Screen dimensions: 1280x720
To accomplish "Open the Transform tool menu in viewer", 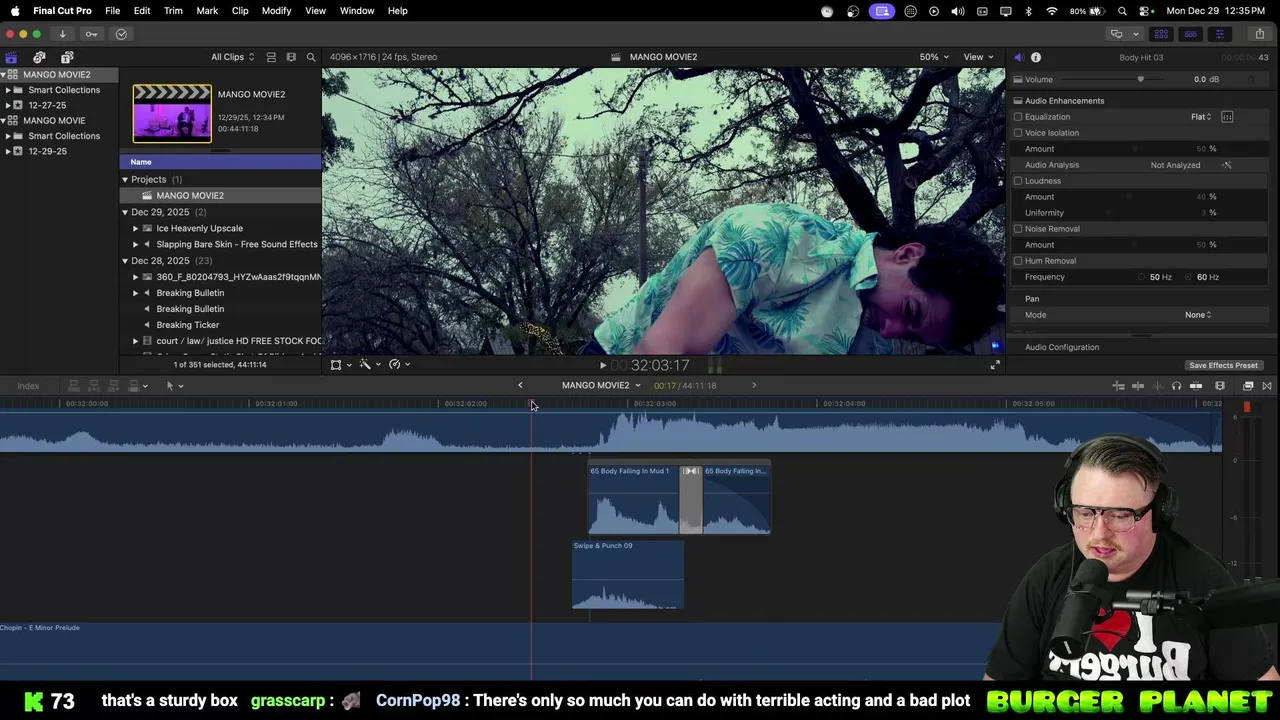I will pos(340,365).
